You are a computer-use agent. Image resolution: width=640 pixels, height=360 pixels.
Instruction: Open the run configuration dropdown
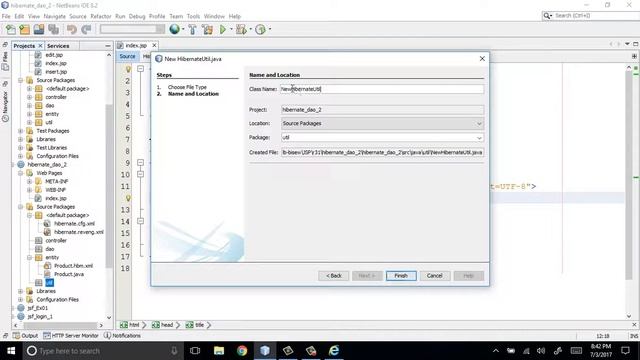132,29
